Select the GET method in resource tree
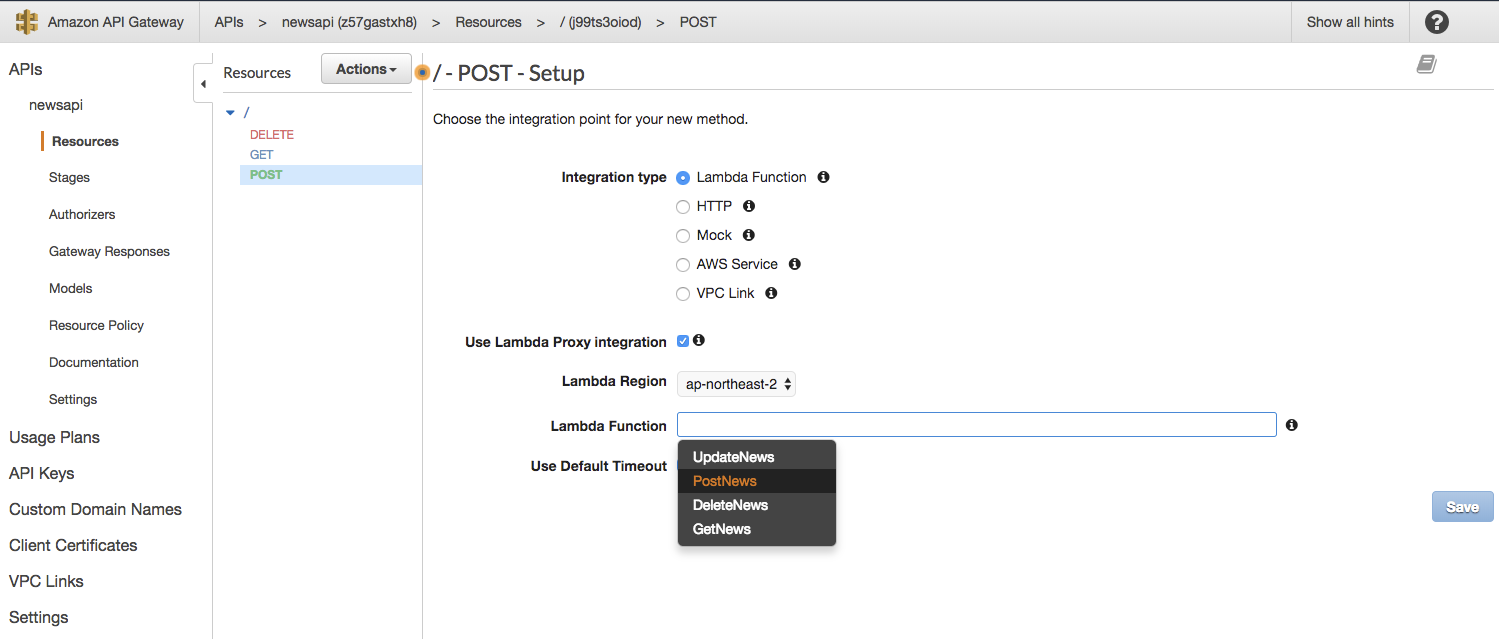The width and height of the screenshot is (1499, 639). pos(261,155)
